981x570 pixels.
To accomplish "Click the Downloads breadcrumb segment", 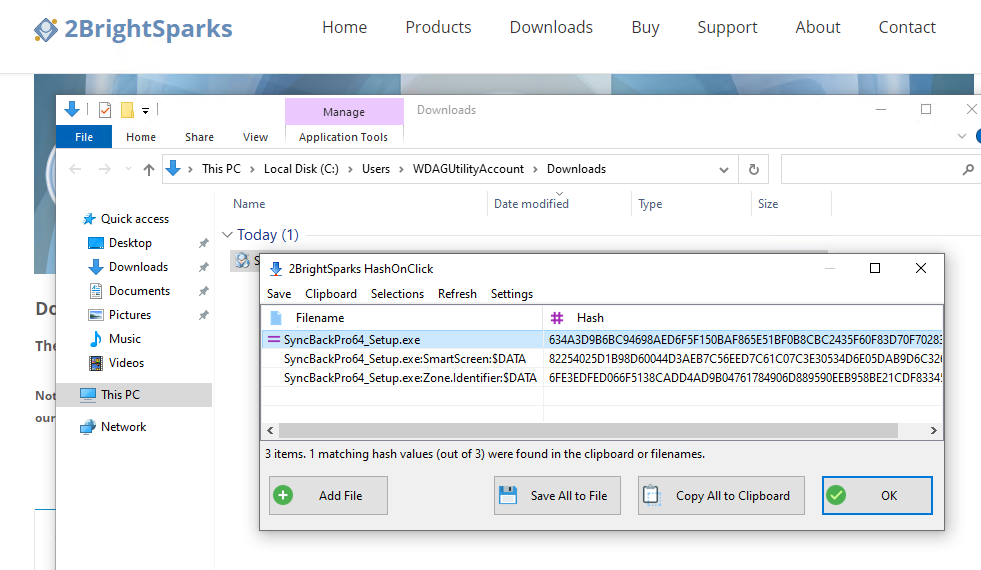I will pos(576,169).
